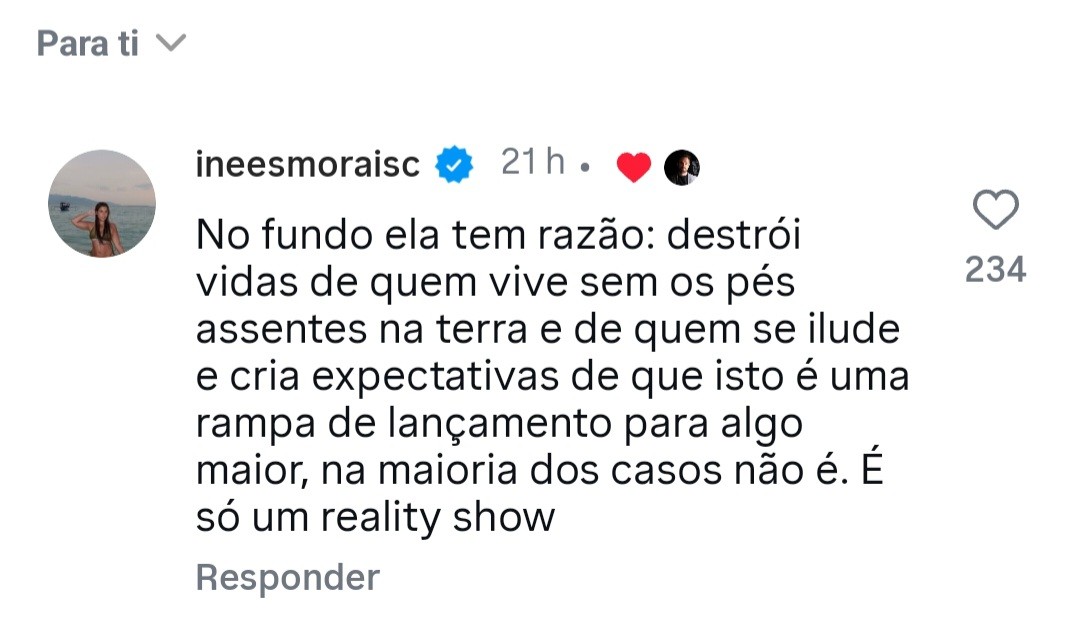
Task: Open the "Para ti" comment sorting label
Action: (x=88, y=44)
